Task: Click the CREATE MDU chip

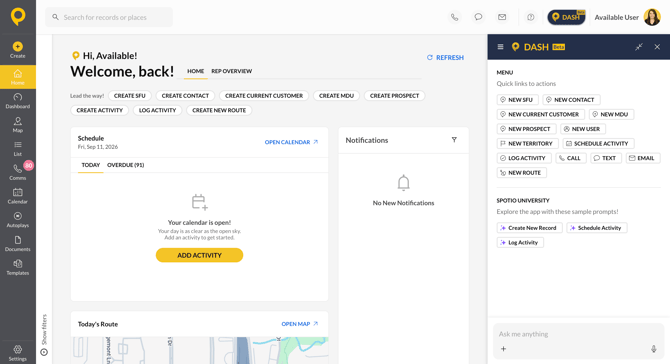Action: pyautogui.click(x=336, y=96)
